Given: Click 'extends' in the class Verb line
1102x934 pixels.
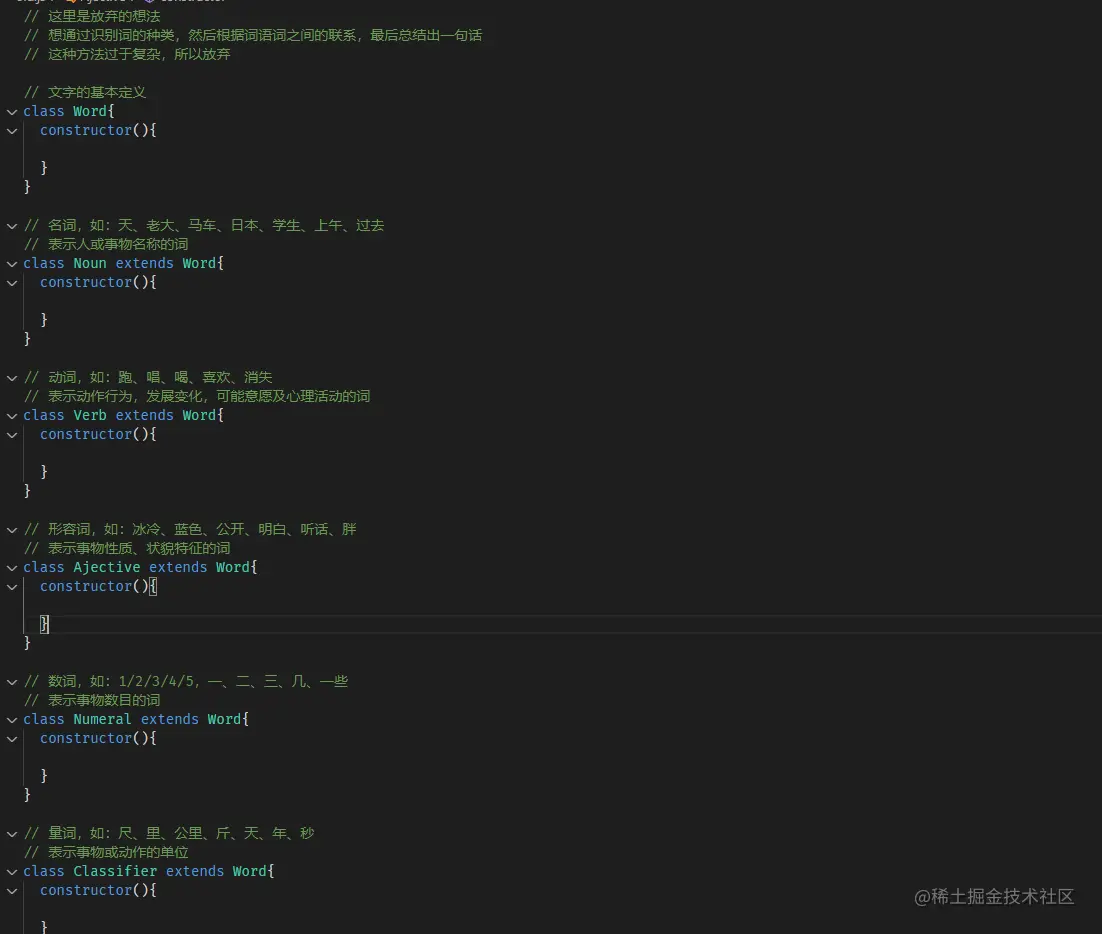Looking at the screenshot, I should tap(145, 415).
